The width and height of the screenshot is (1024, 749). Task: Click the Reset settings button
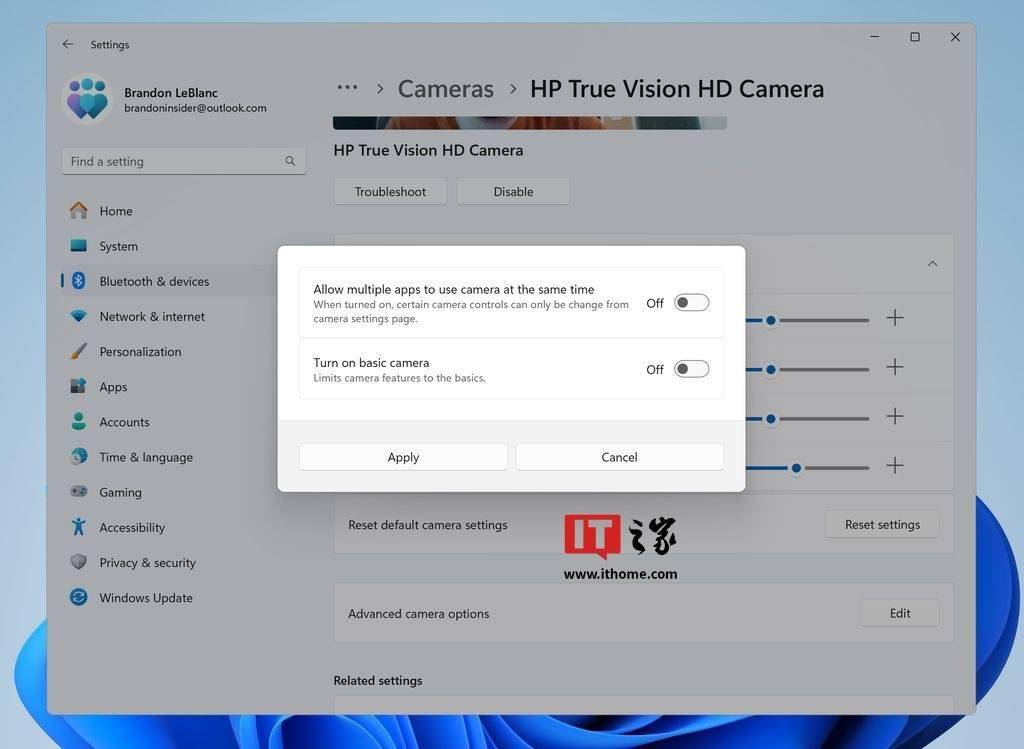click(882, 524)
